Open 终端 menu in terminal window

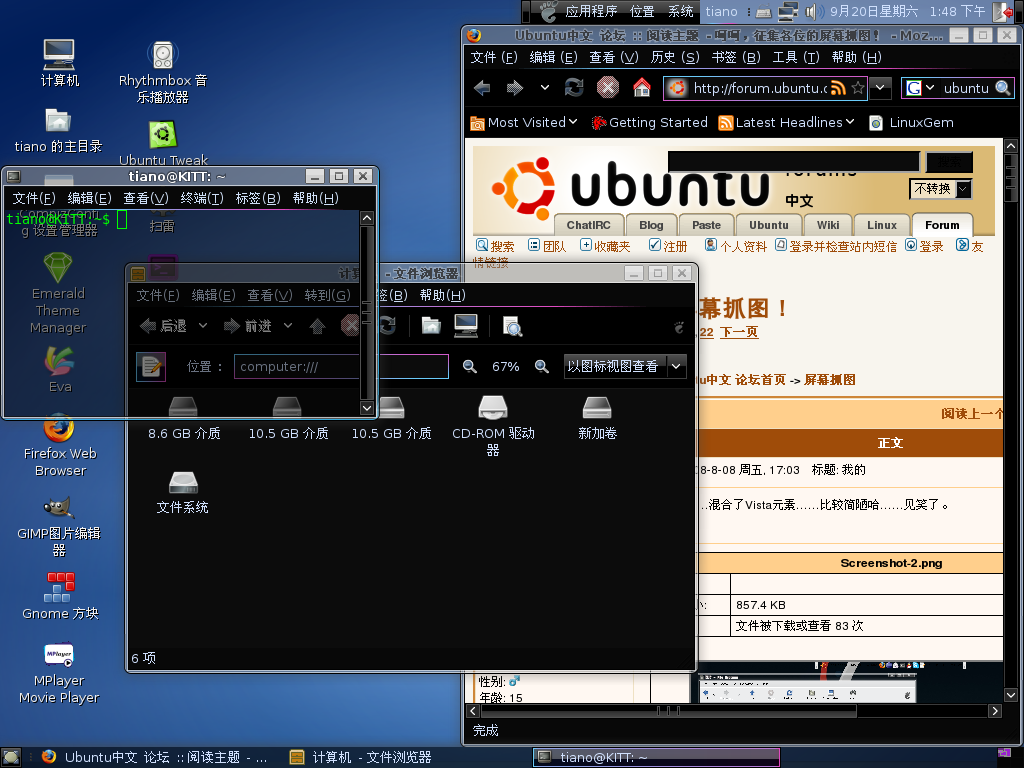pyautogui.click(x=202, y=198)
